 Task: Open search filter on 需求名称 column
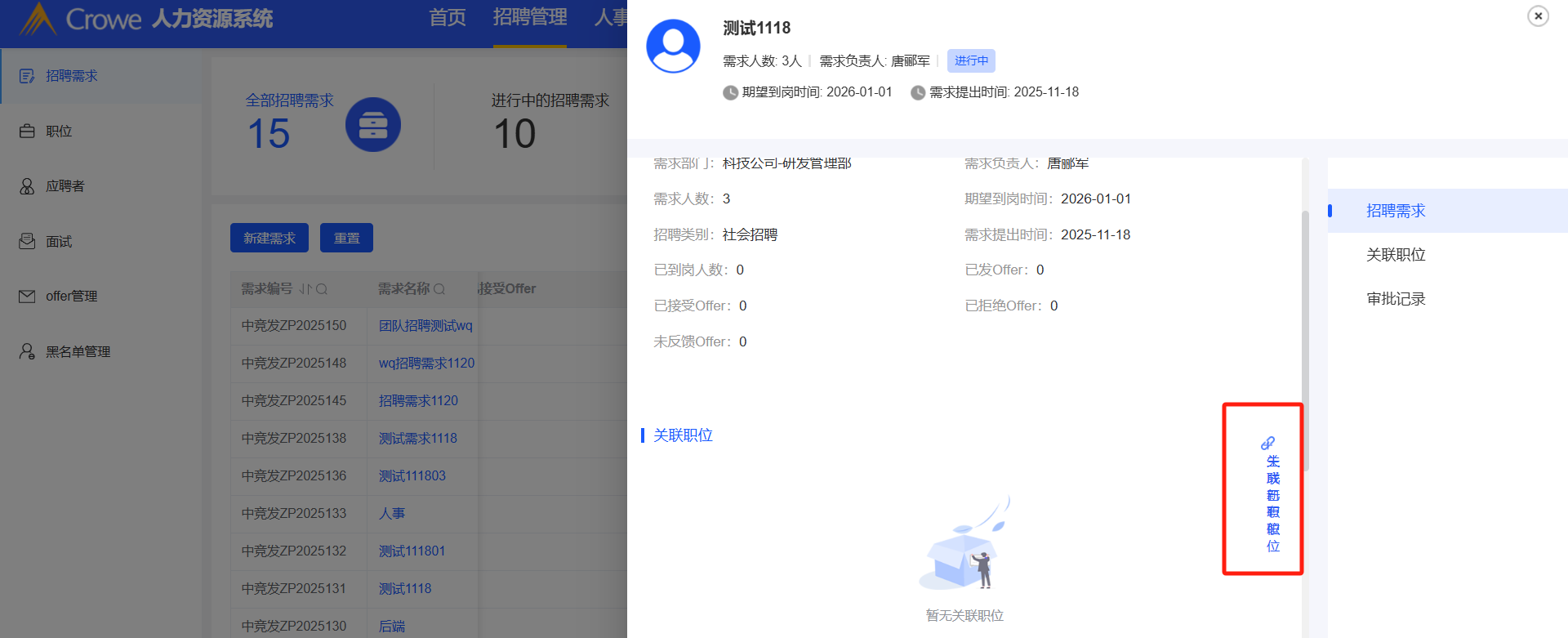click(439, 289)
